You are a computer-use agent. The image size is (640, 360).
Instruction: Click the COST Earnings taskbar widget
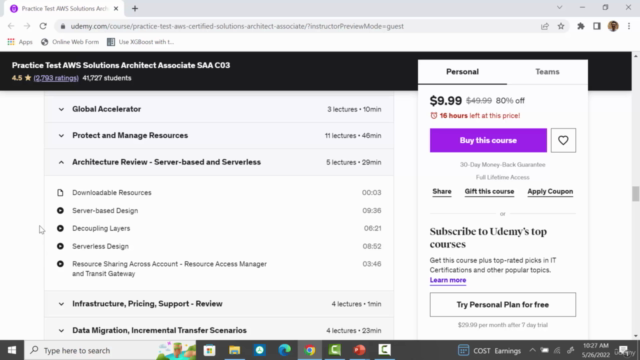(x=489, y=350)
